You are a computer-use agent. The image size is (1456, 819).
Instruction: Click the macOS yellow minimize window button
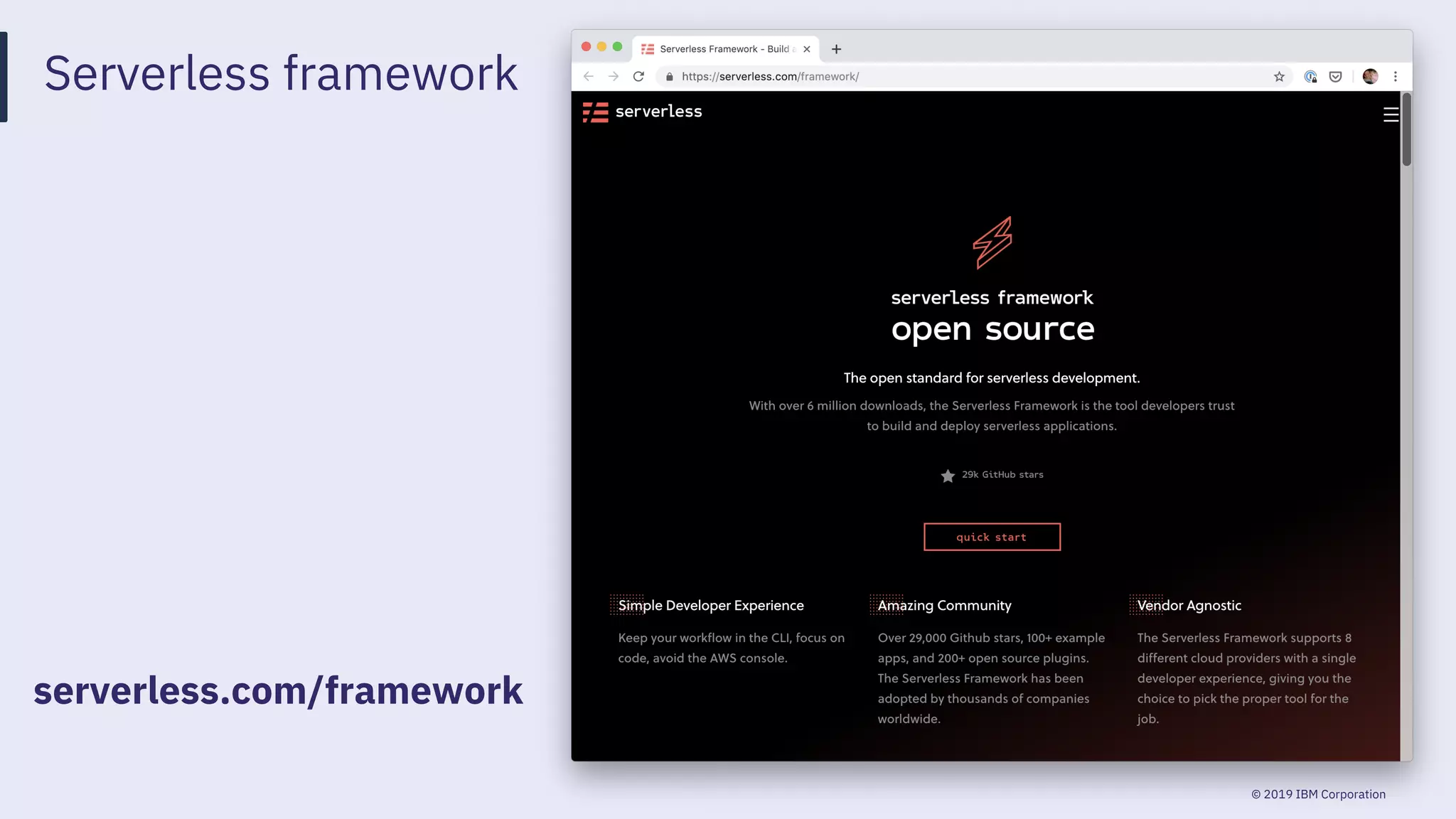601,47
